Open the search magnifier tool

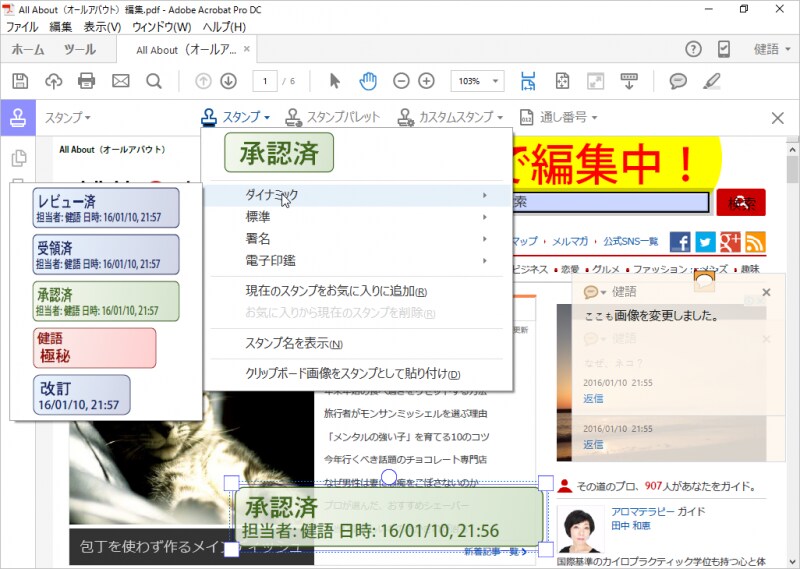154,81
